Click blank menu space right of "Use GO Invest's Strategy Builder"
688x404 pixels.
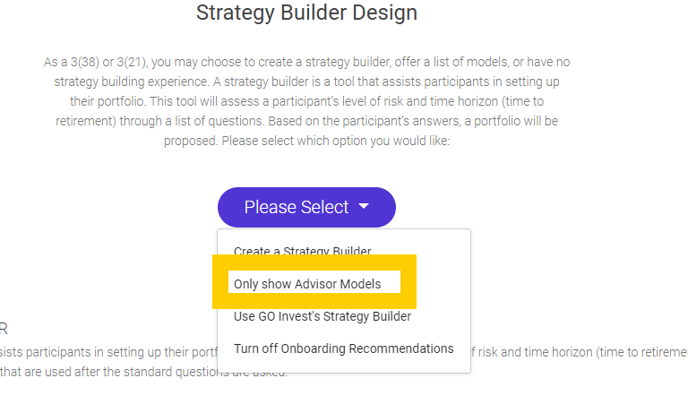440,316
